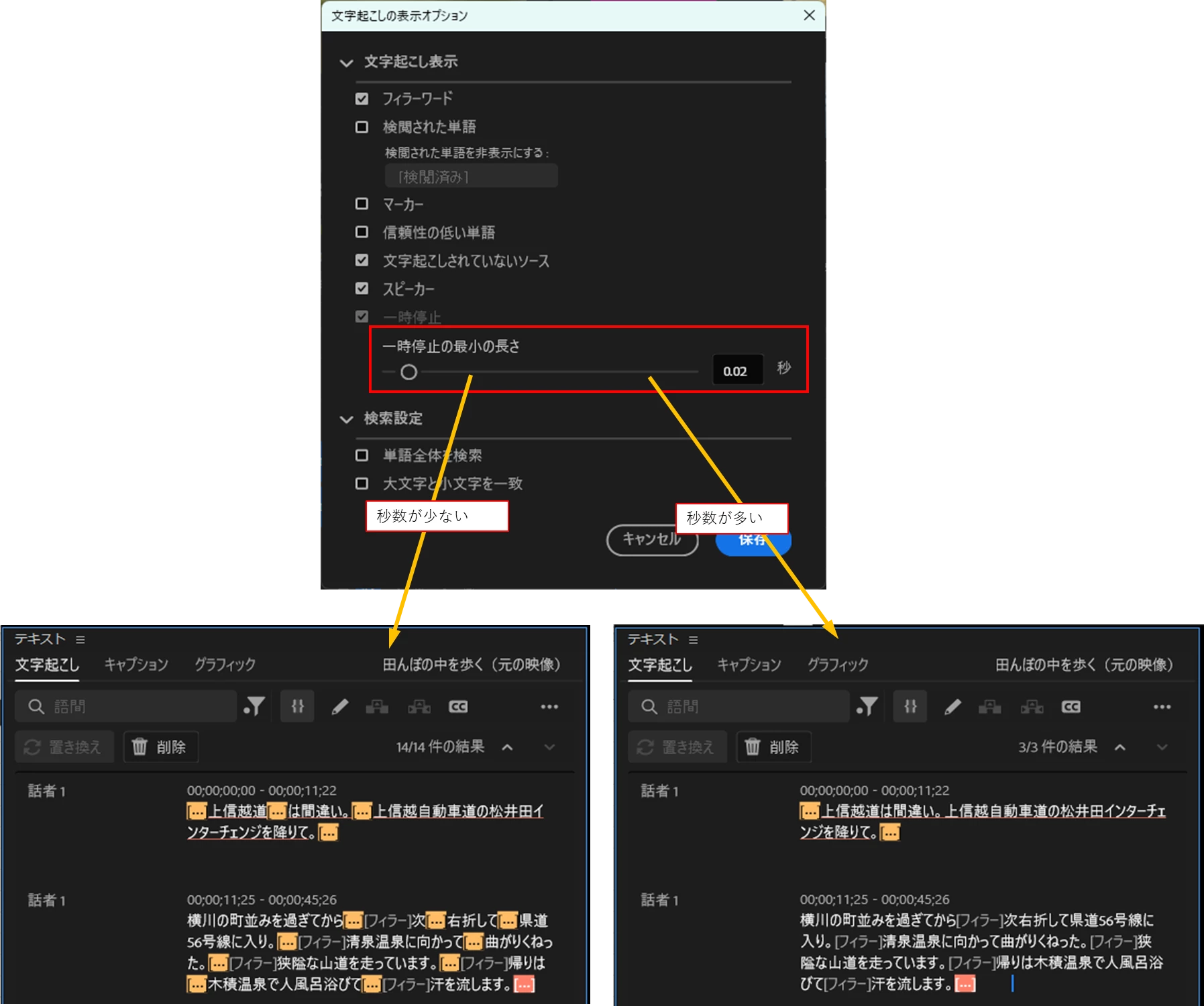Go to previous result beside 3/3 件の結果

click(x=1120, y=747)
